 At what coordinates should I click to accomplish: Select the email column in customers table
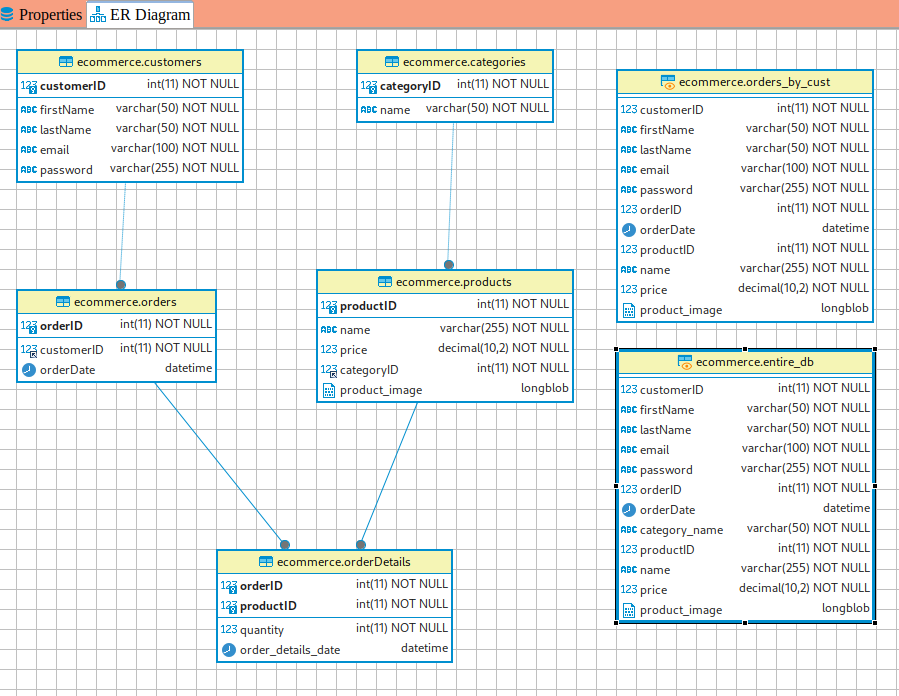pyautogui.click(x=54, y=150)
